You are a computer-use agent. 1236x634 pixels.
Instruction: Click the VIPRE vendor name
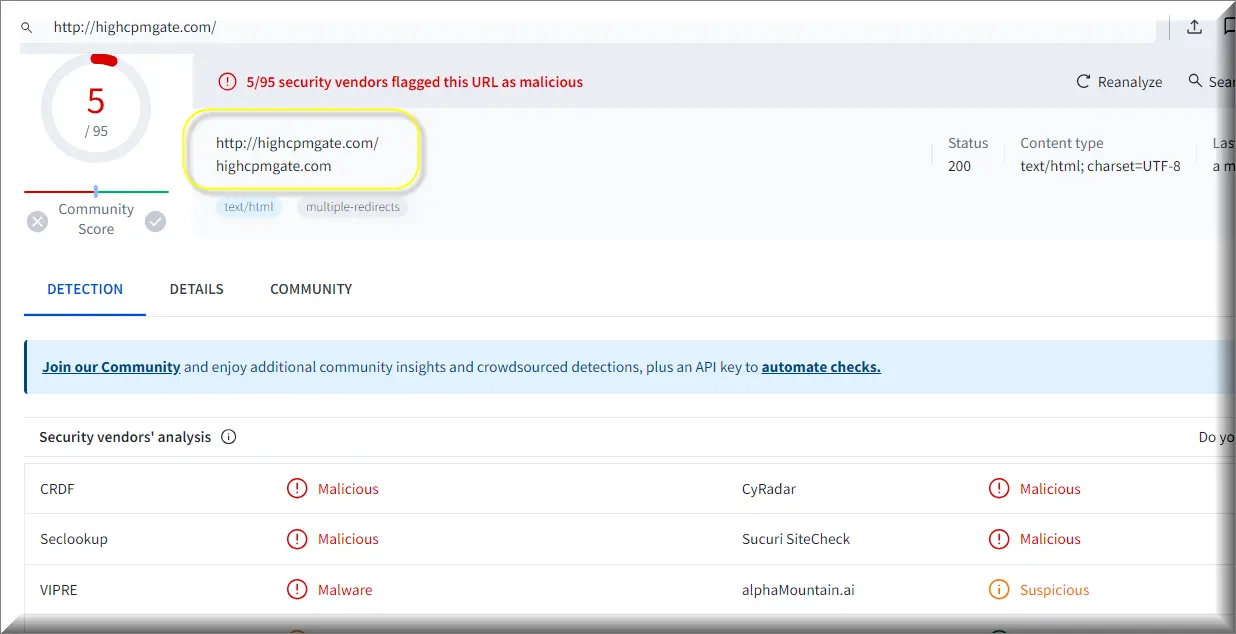(x=59, y=590)
